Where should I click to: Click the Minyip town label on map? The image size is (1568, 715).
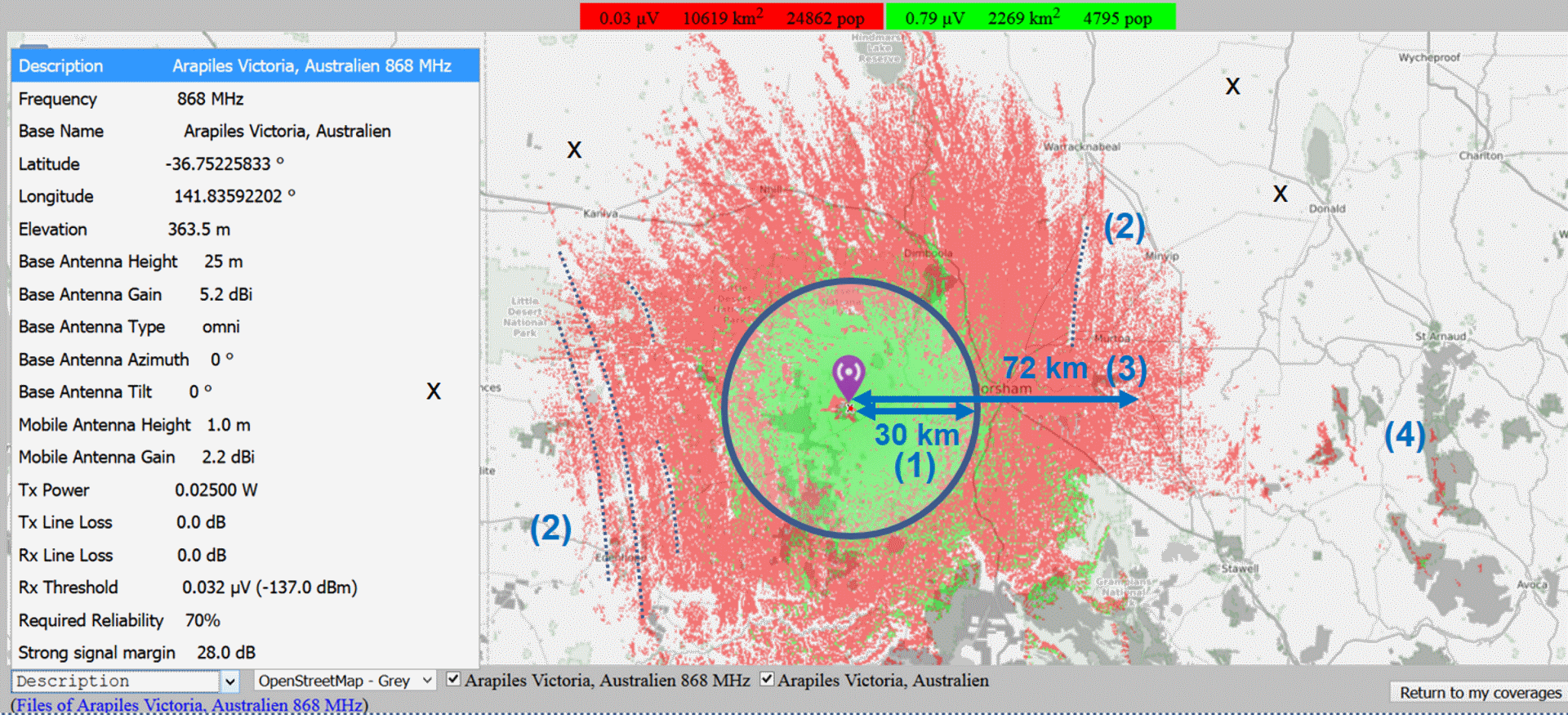[x=1162, y=256]
